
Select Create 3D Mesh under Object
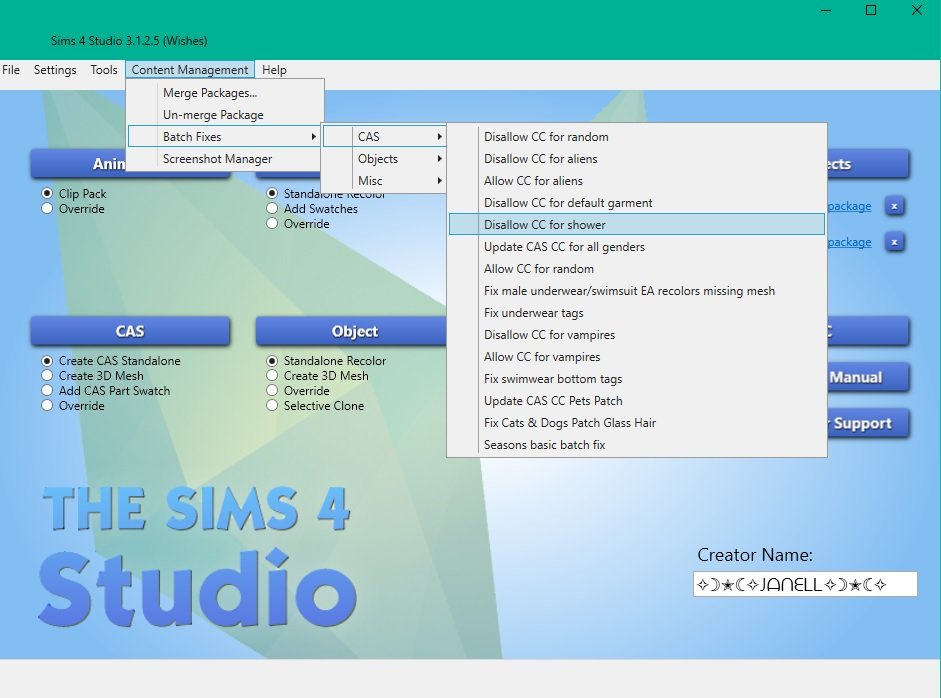pyautogui.click(x=272, y=376)
